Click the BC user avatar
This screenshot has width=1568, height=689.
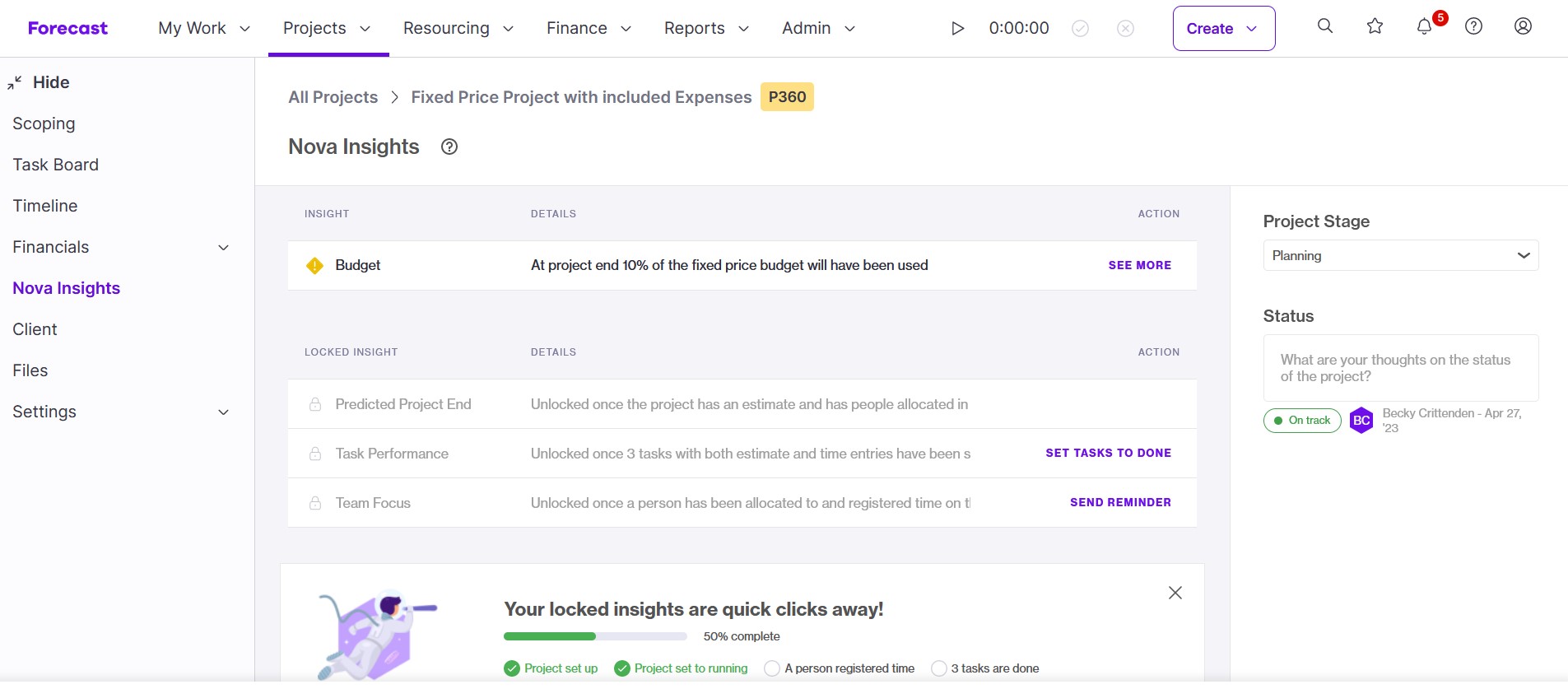tap(1361, 421)
